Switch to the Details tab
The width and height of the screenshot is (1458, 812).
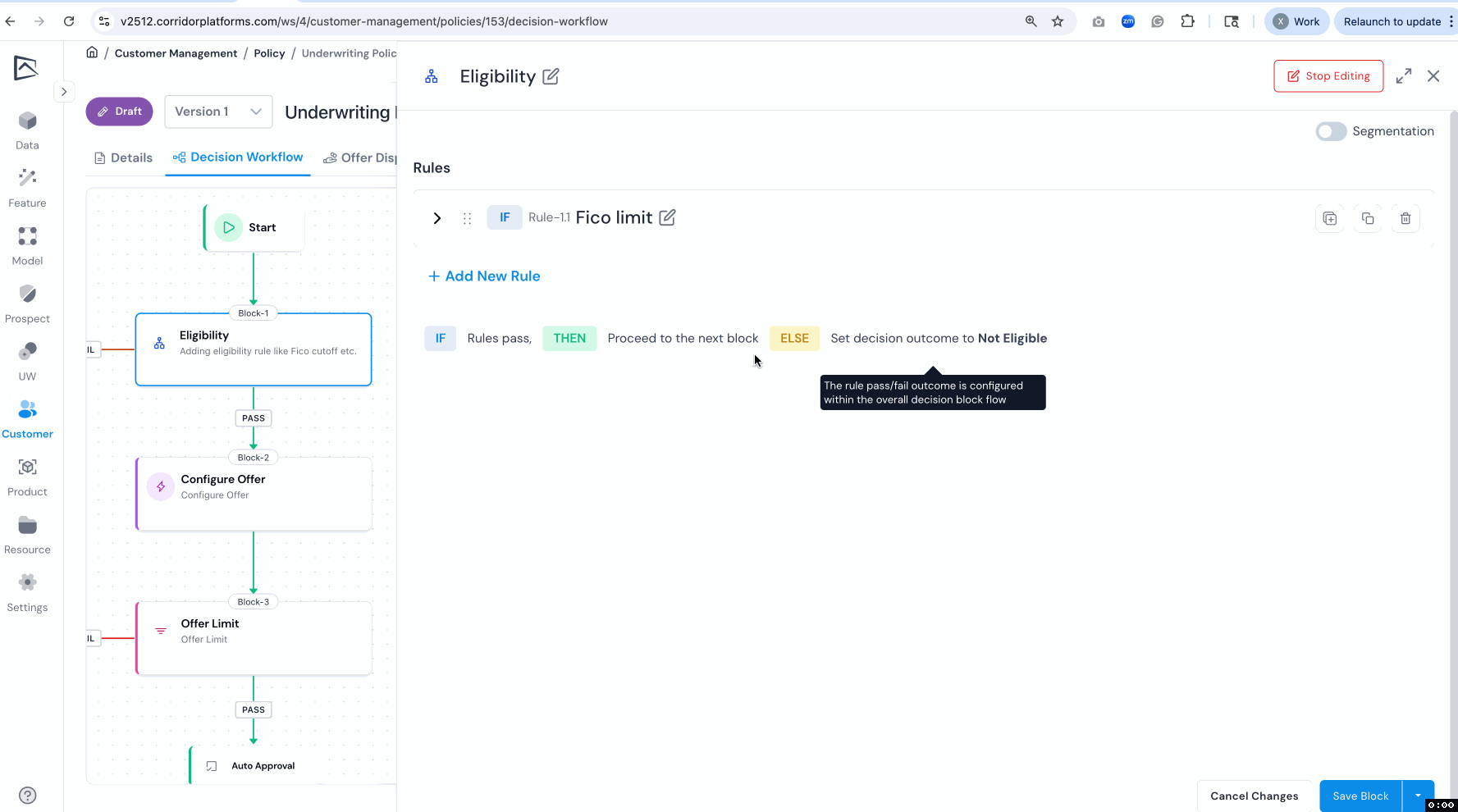pos(123,157)
